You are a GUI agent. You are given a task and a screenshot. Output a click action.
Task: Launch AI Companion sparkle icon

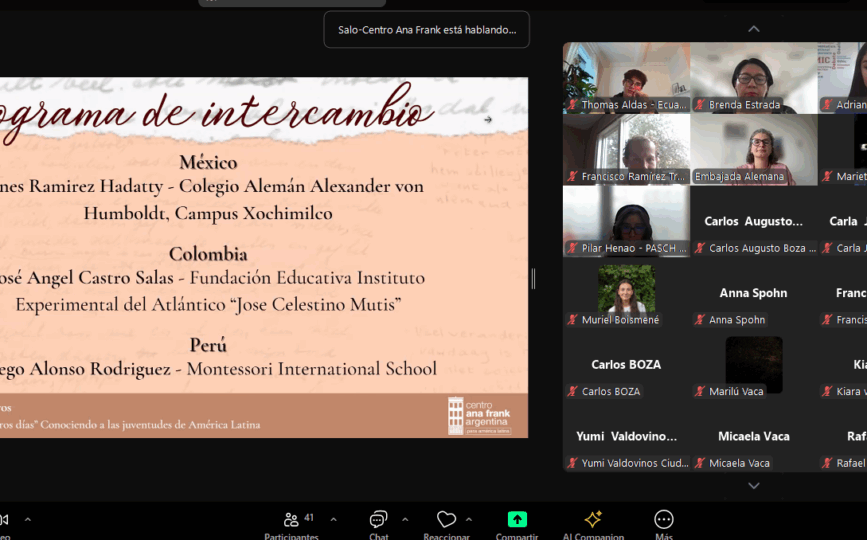pos(593,519)
